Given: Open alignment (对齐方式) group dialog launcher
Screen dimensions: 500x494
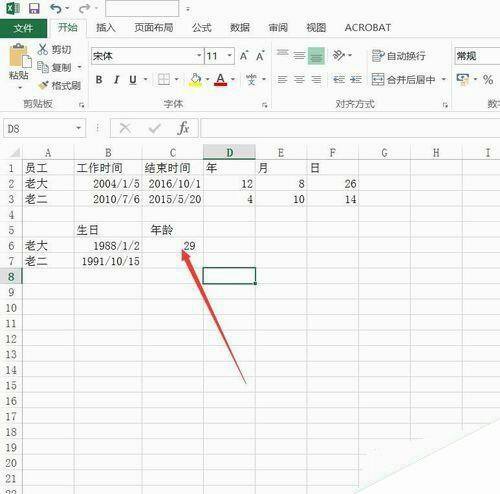Looking at the screenshot, I should (445, 105).
